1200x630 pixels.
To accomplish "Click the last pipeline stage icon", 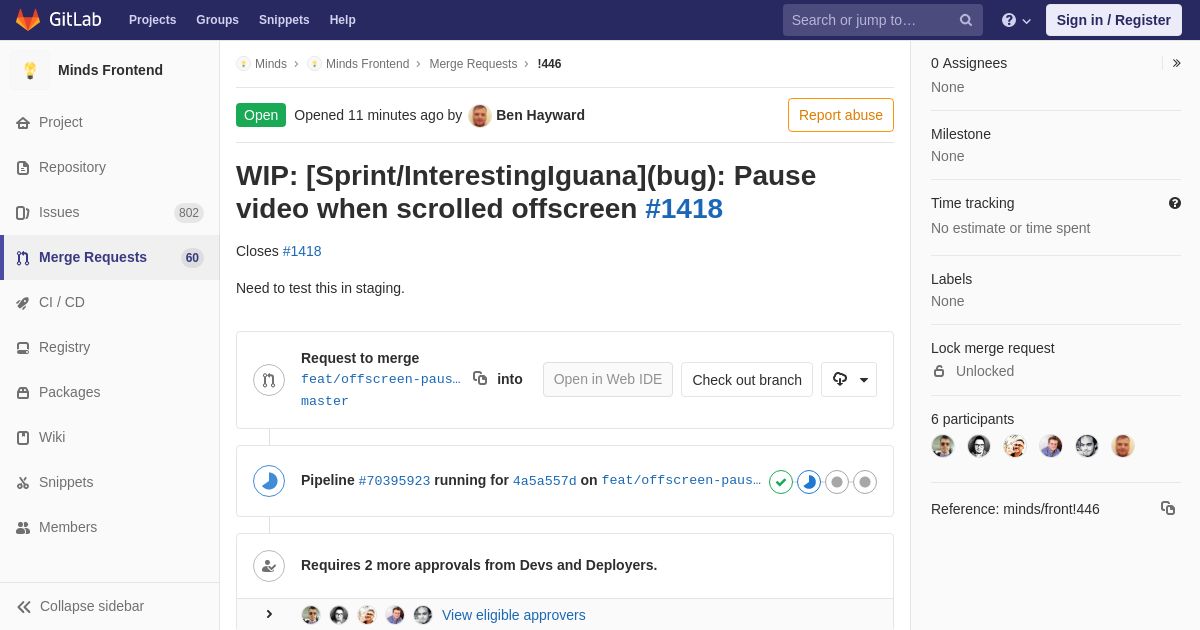I will [x=865, y=482].
